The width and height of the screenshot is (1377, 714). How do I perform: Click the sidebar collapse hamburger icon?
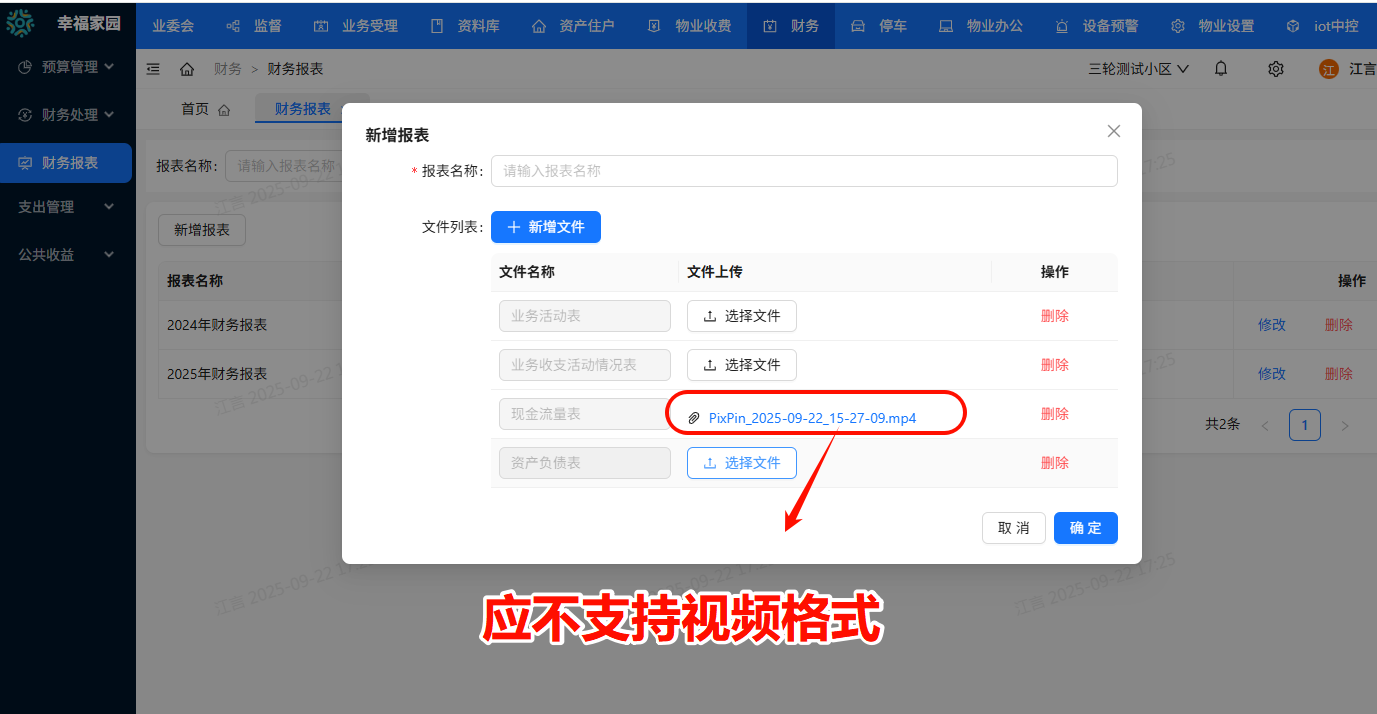coord(153,69)
